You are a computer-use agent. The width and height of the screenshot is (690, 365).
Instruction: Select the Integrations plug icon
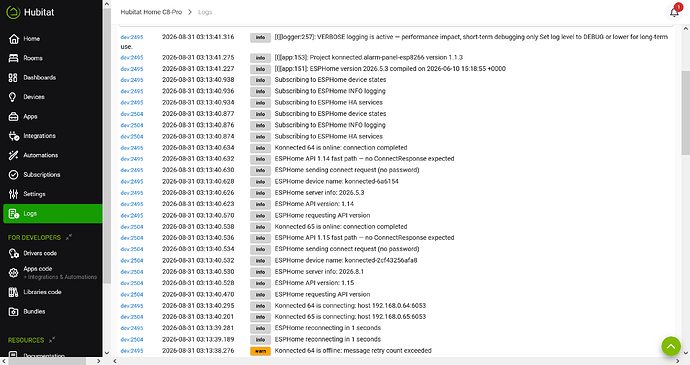(14, 136)
